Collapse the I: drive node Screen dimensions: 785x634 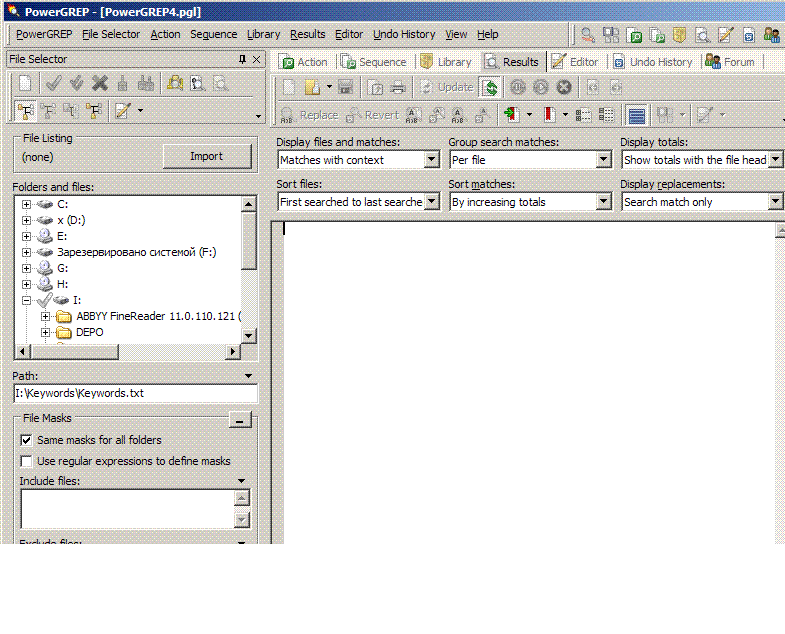point(26,300)
